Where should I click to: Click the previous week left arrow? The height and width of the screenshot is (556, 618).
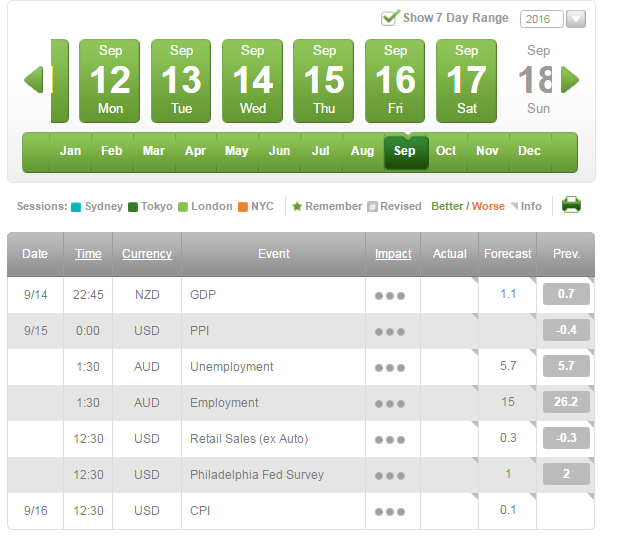pos(33,80)
